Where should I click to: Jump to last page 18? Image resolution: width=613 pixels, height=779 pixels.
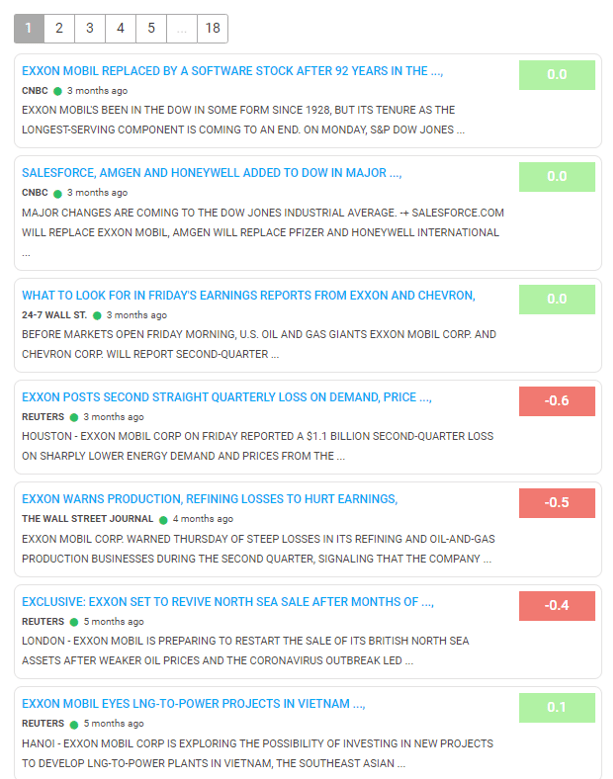pos(212,28)
